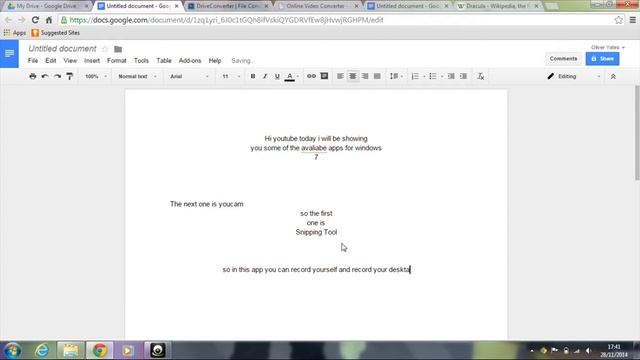
Task: Insert a comment from the toolbar
Action: click(x=324, y=76)
